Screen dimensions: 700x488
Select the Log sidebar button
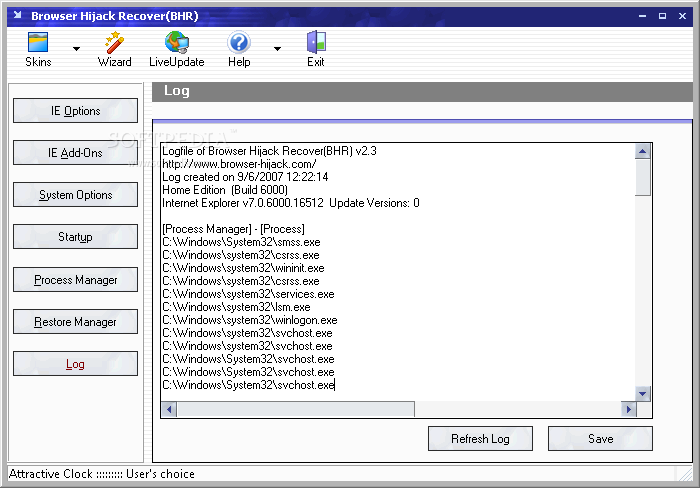click(75, 364)
